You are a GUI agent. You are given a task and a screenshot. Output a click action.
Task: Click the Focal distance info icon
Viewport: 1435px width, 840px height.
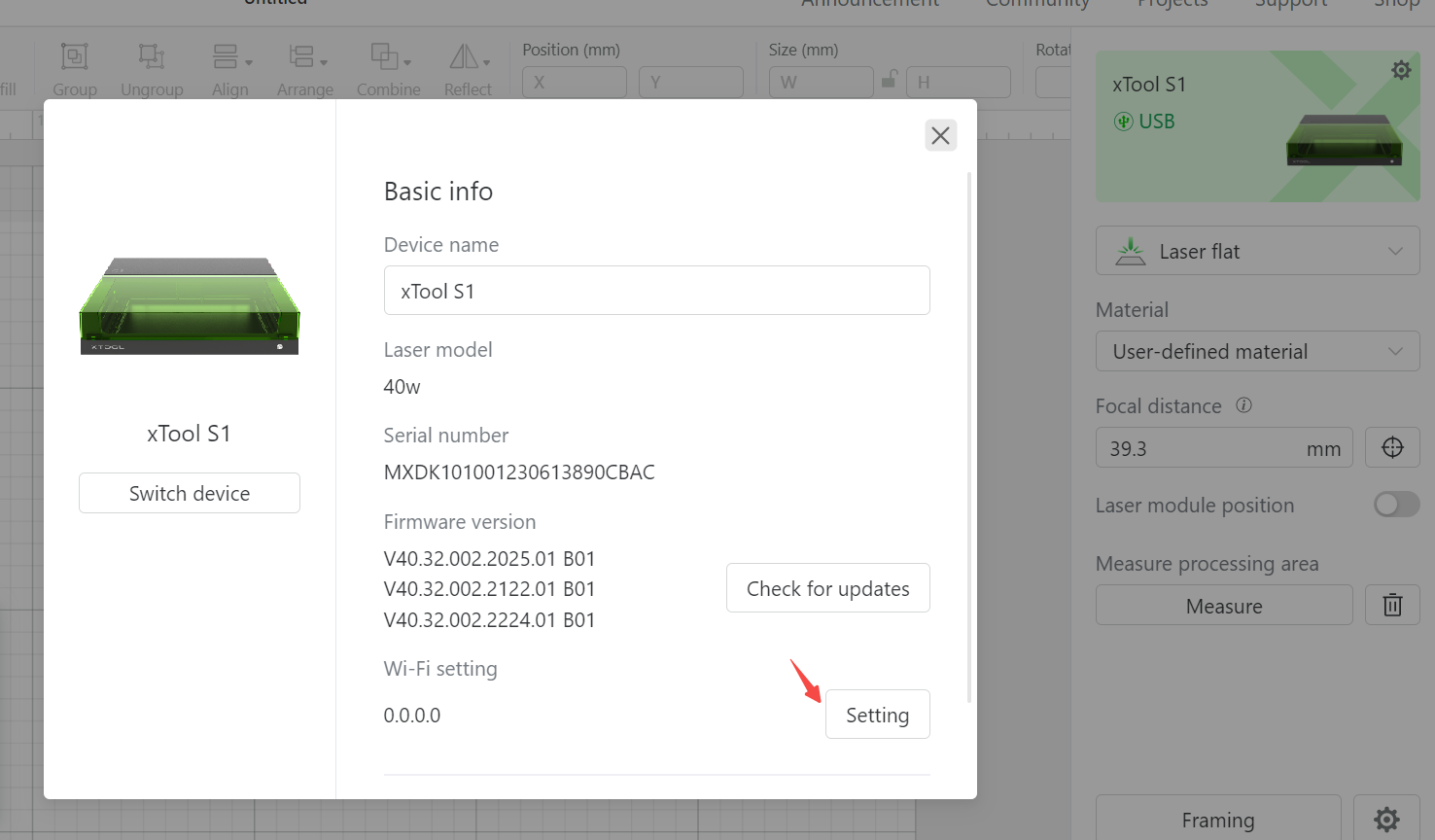click(x=1243, y=405)
